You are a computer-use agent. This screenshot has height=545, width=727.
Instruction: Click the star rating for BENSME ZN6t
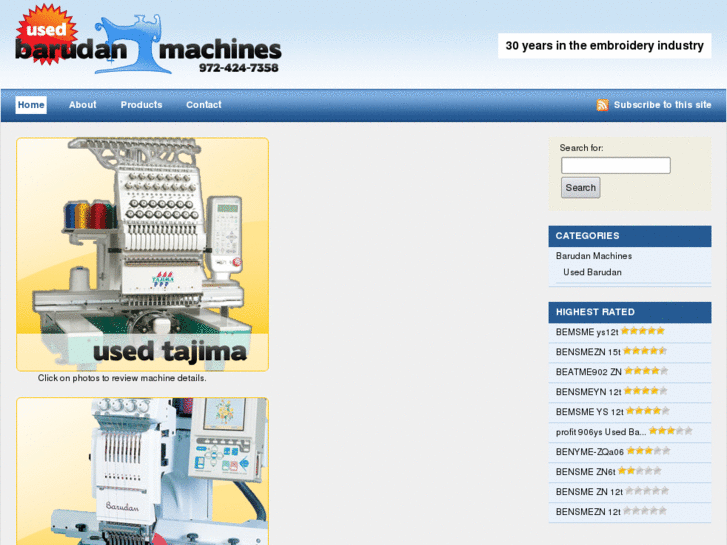coord(640,470)
